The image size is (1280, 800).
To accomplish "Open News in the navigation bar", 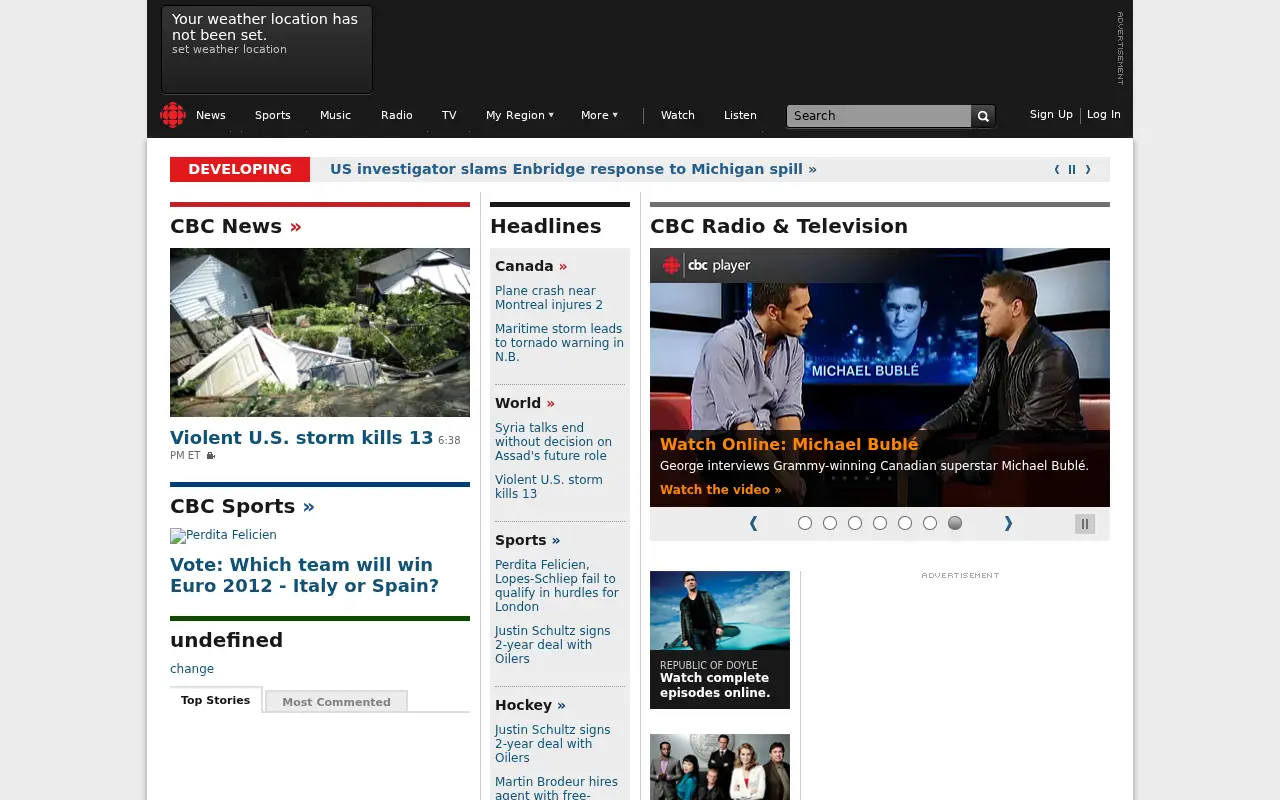I will 211,115.
